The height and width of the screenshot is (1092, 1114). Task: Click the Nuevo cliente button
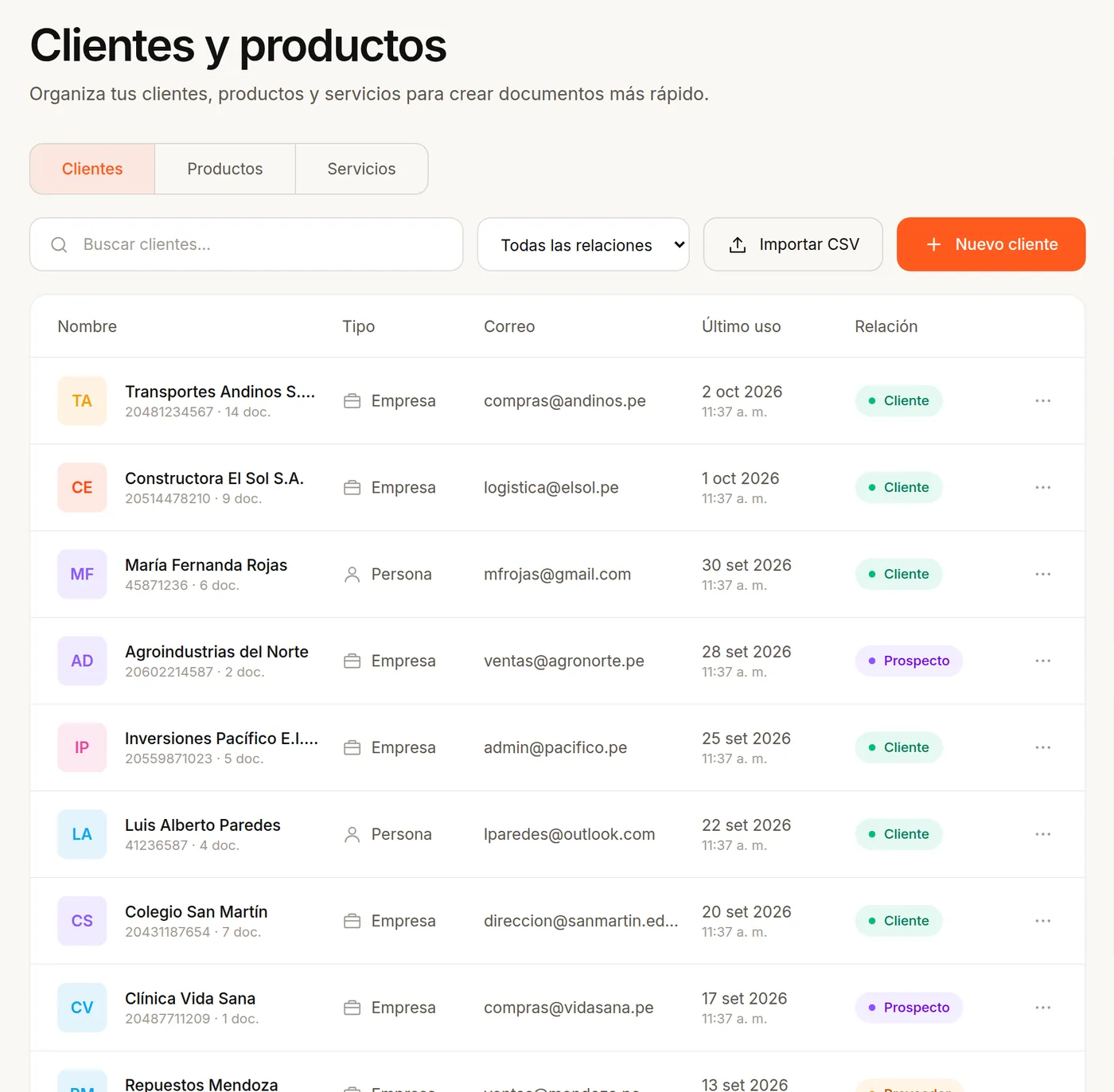[991, 244]
